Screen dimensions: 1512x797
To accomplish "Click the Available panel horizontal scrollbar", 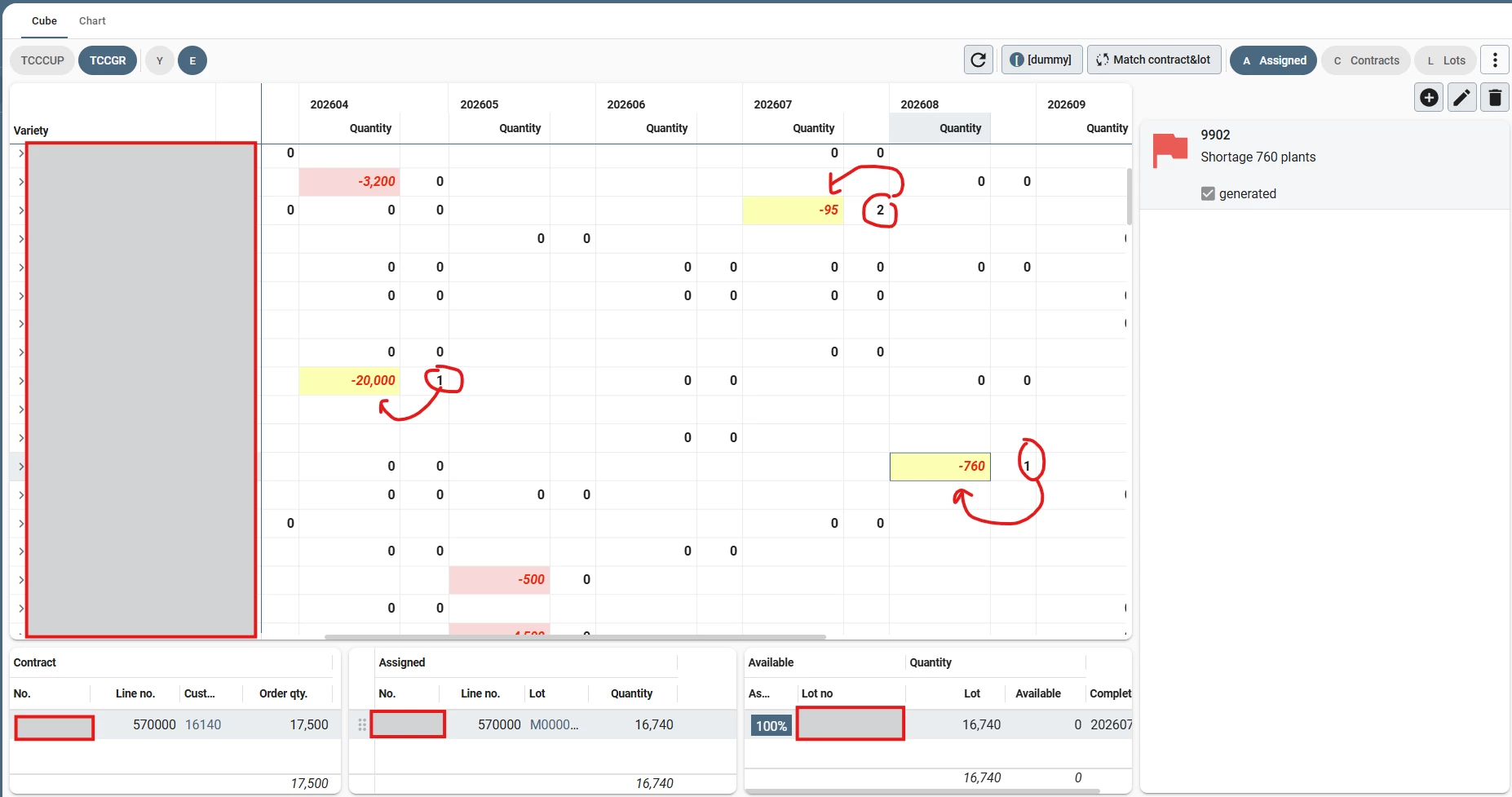I will click(x=922, y=790).
